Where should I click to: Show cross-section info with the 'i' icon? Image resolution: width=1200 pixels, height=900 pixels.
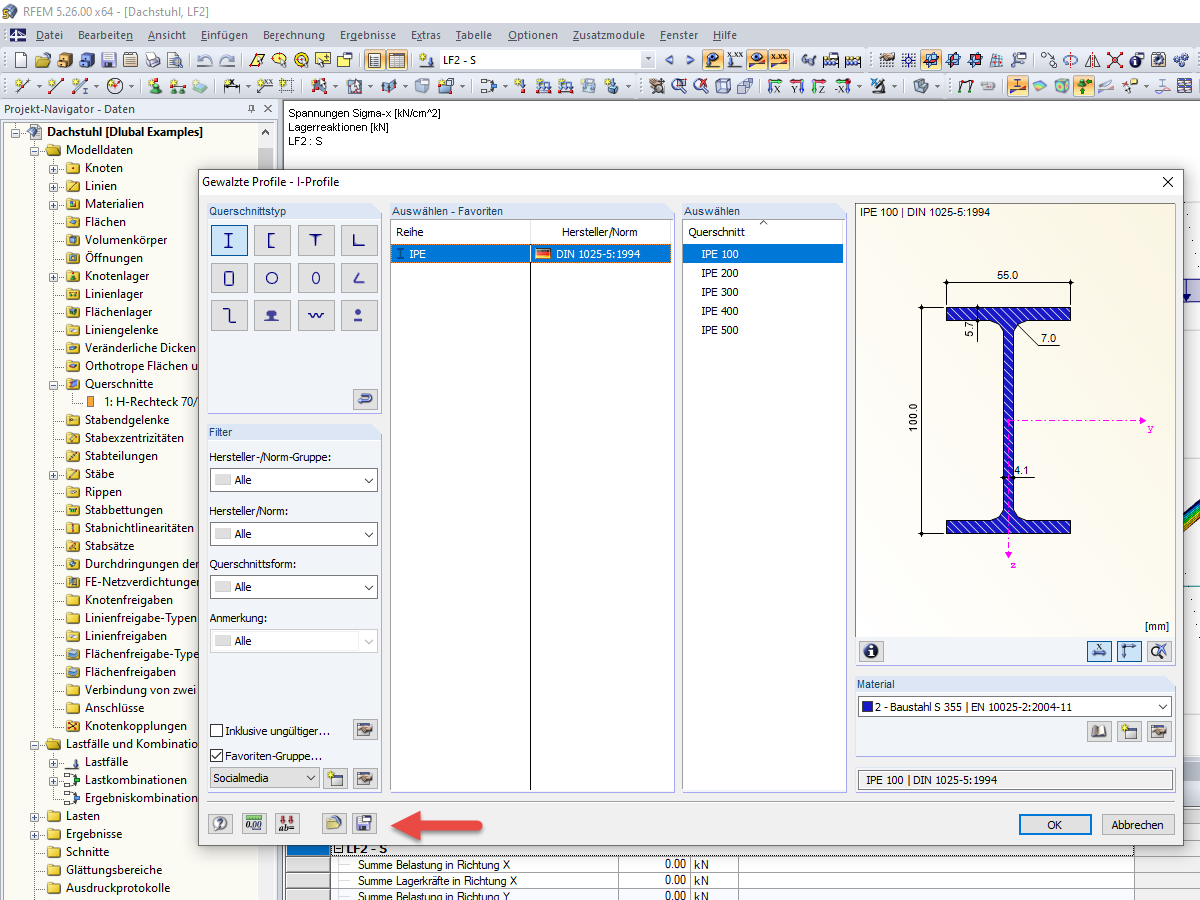click(x=871, y=651)
